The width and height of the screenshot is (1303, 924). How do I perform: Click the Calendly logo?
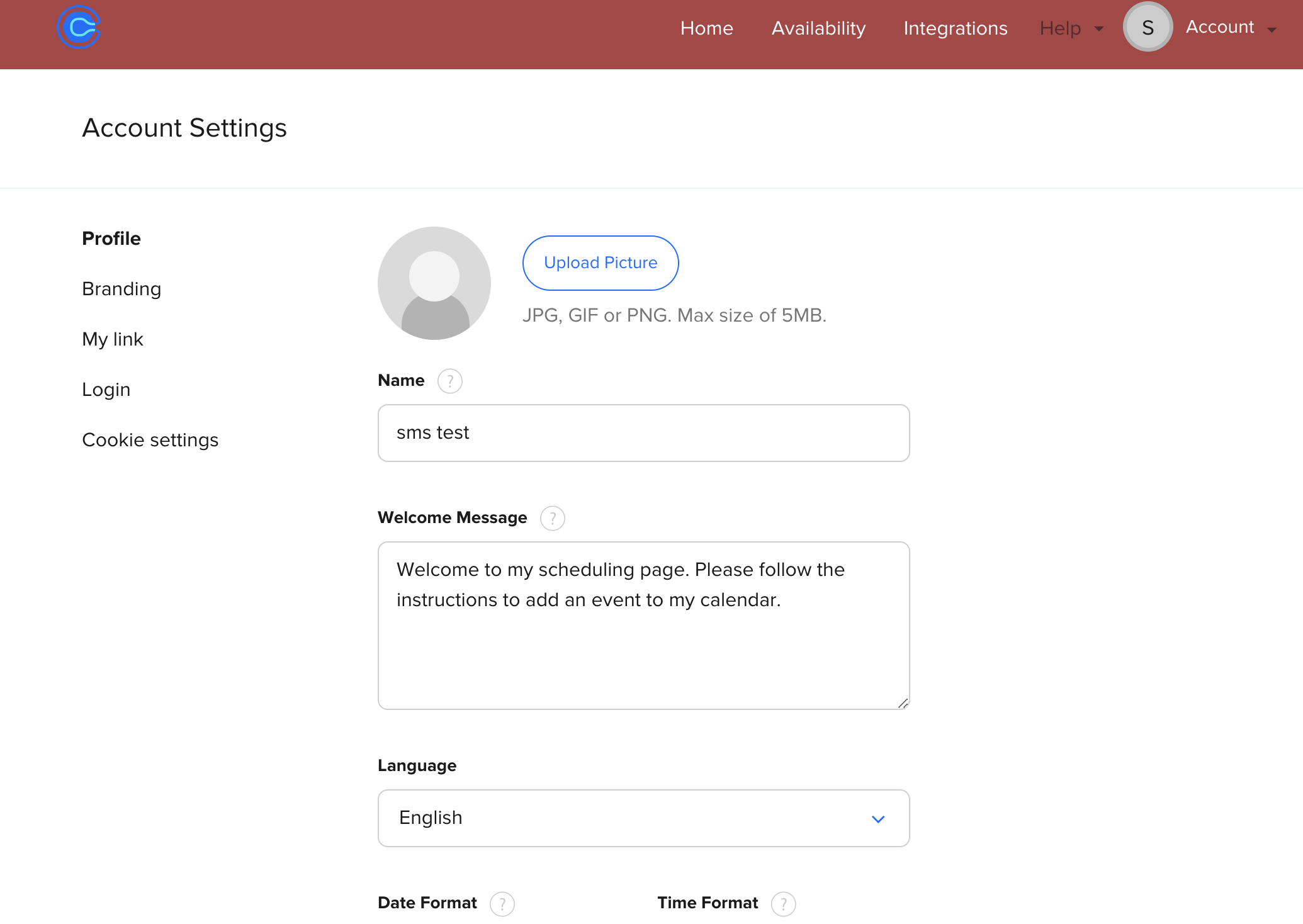pos(79,26)
